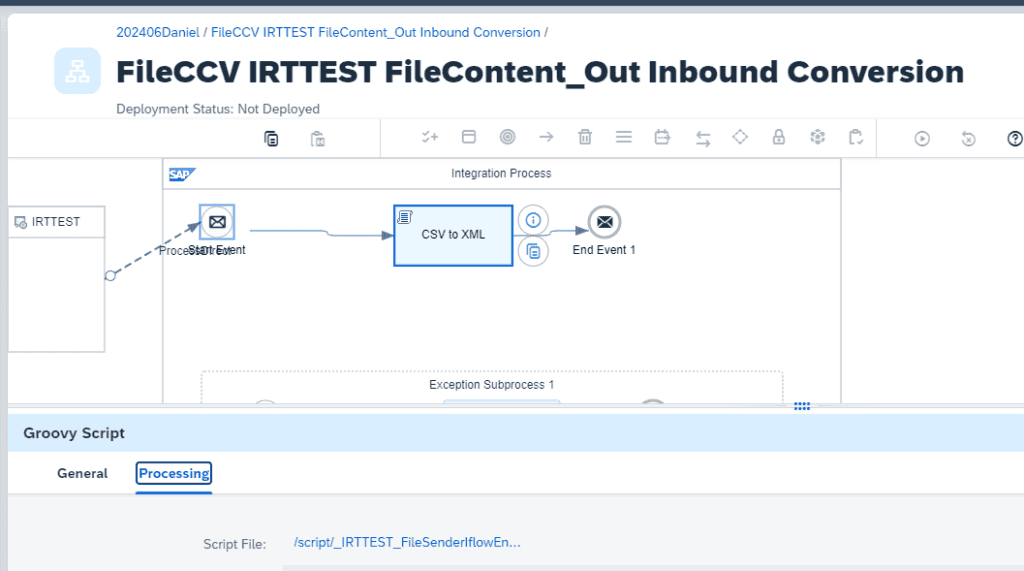Screen dimensions: 1024x571
Task: Open the Persistence palette icon
Action: (818, 137)
